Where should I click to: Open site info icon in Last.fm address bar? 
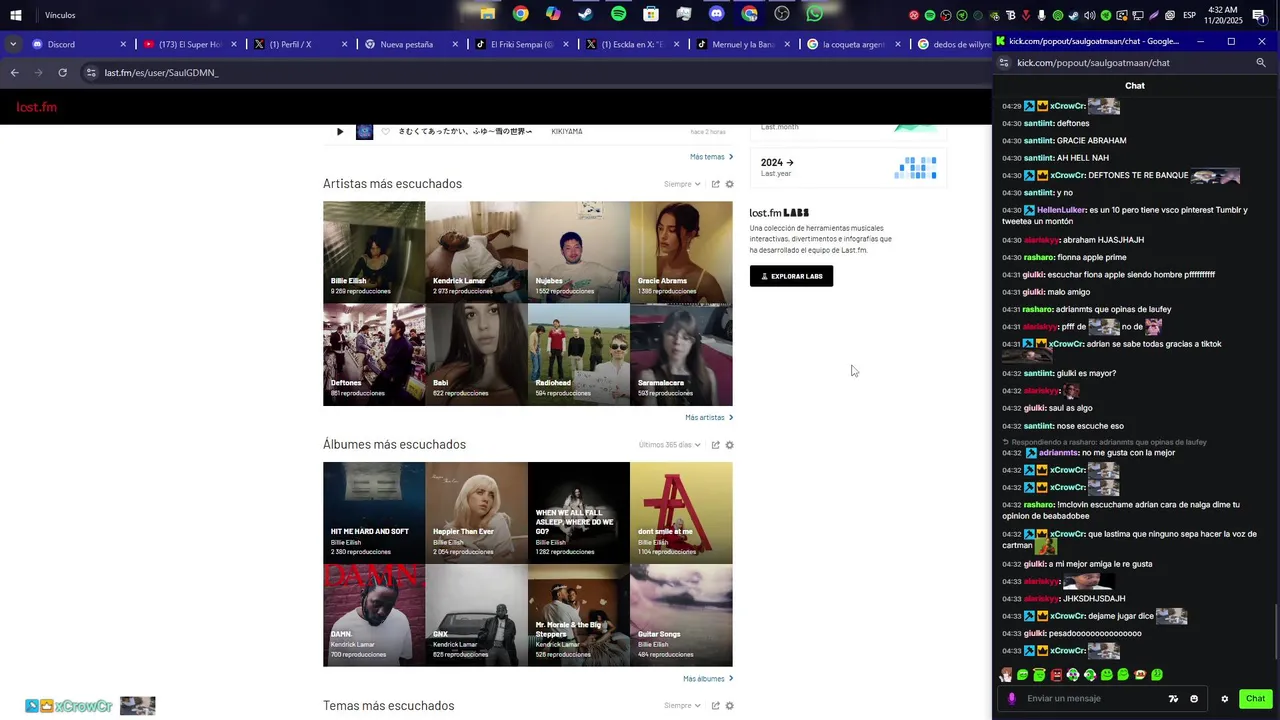tap(91, 73)
